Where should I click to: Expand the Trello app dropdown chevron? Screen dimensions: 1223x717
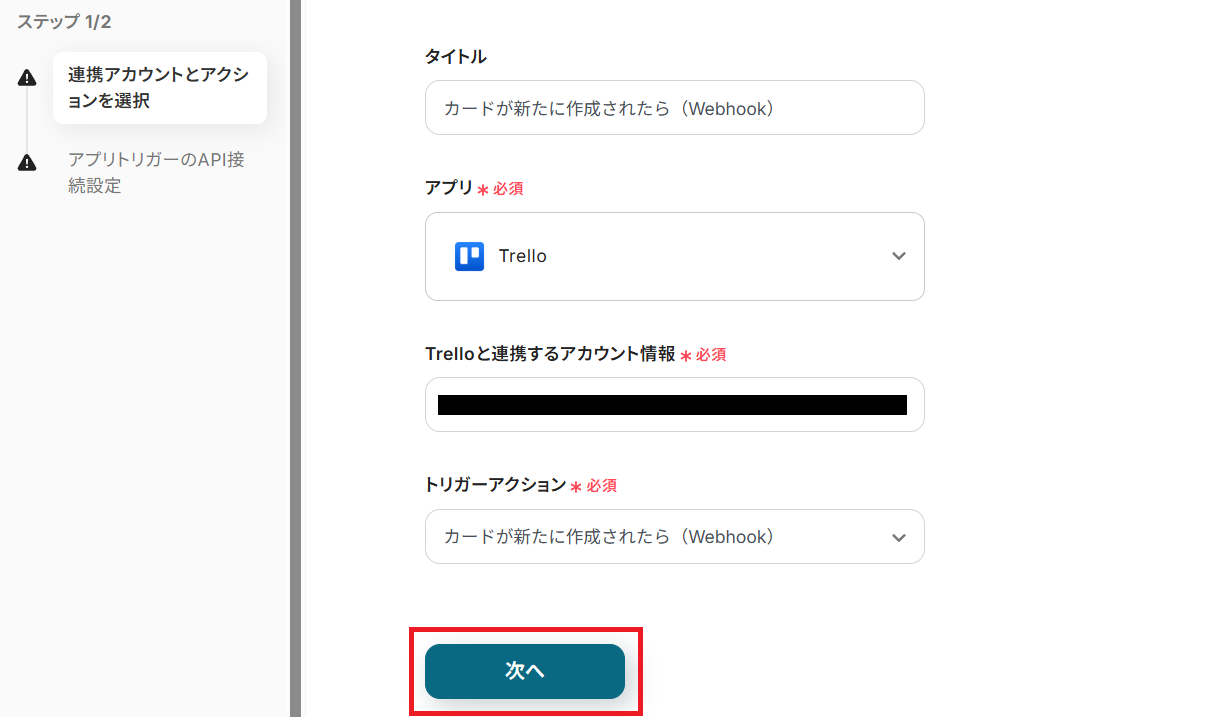898,256
